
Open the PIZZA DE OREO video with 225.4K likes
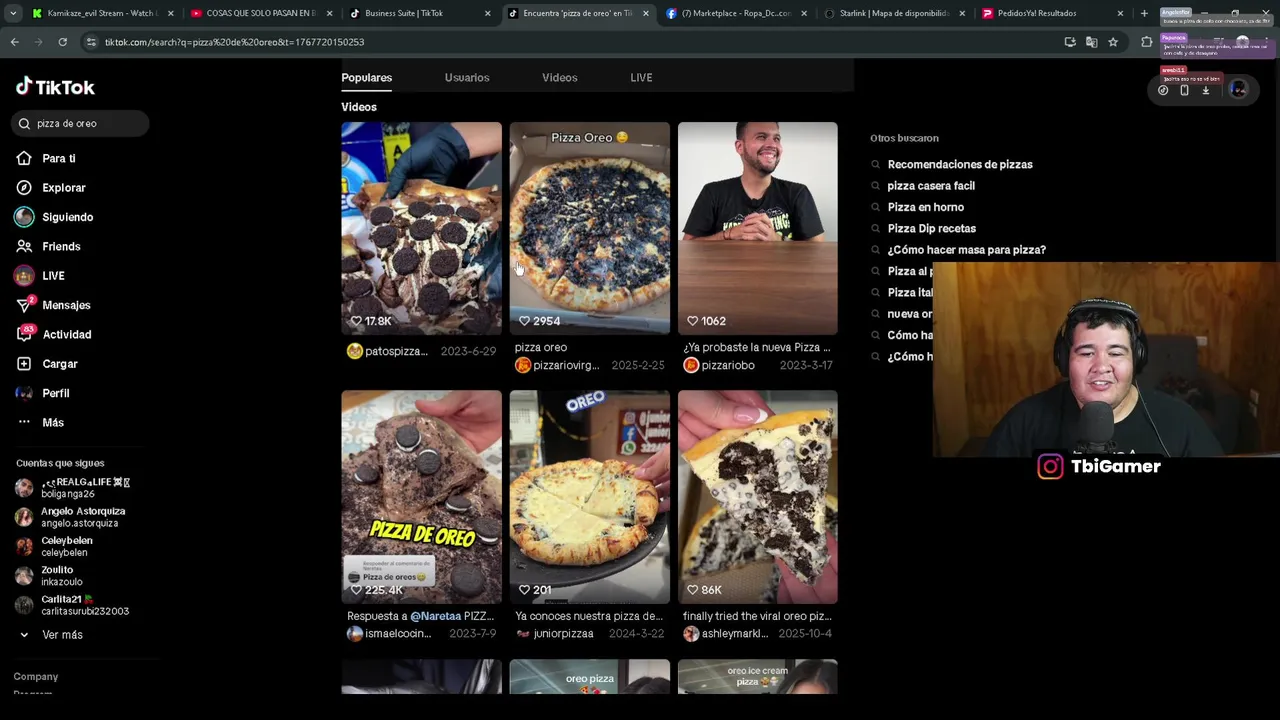coord(421,497)
